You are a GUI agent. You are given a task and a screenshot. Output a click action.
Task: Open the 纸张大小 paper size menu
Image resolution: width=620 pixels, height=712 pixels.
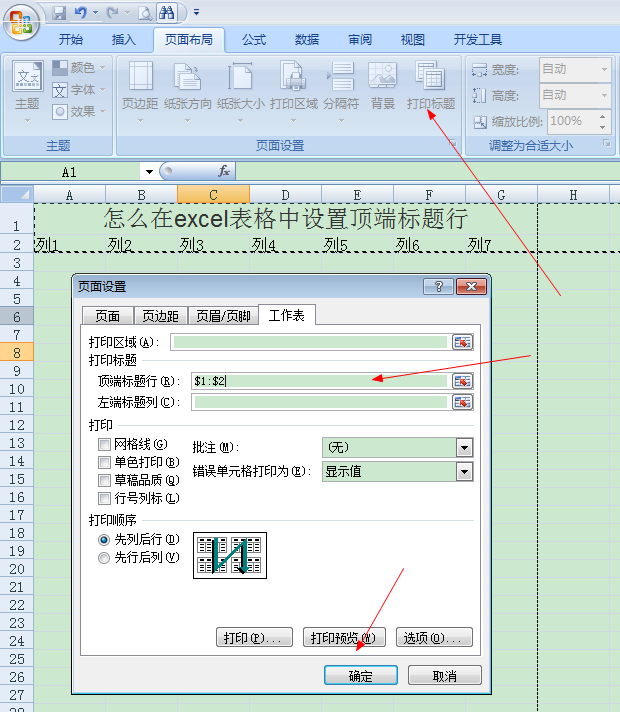pyautogui.click(x=240, y=91)
